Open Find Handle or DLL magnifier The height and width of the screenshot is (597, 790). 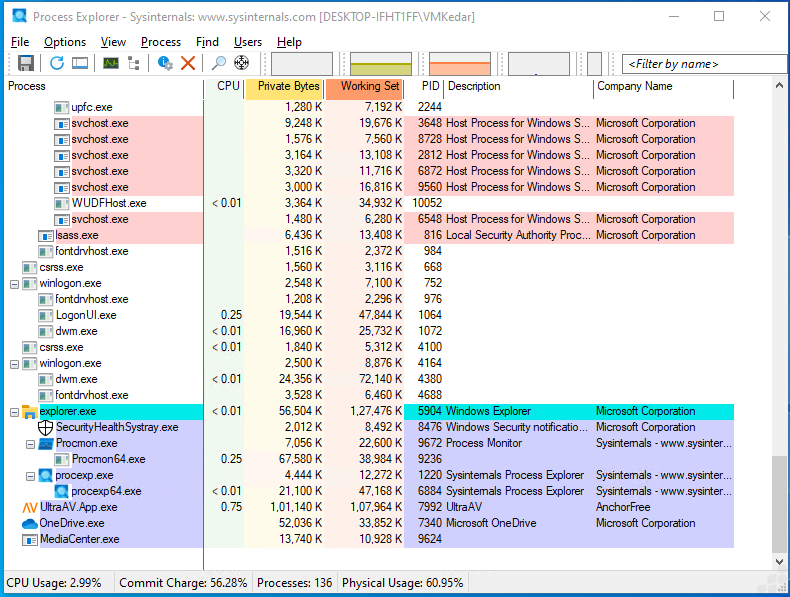pyautogui.click(x=219, y=63)
